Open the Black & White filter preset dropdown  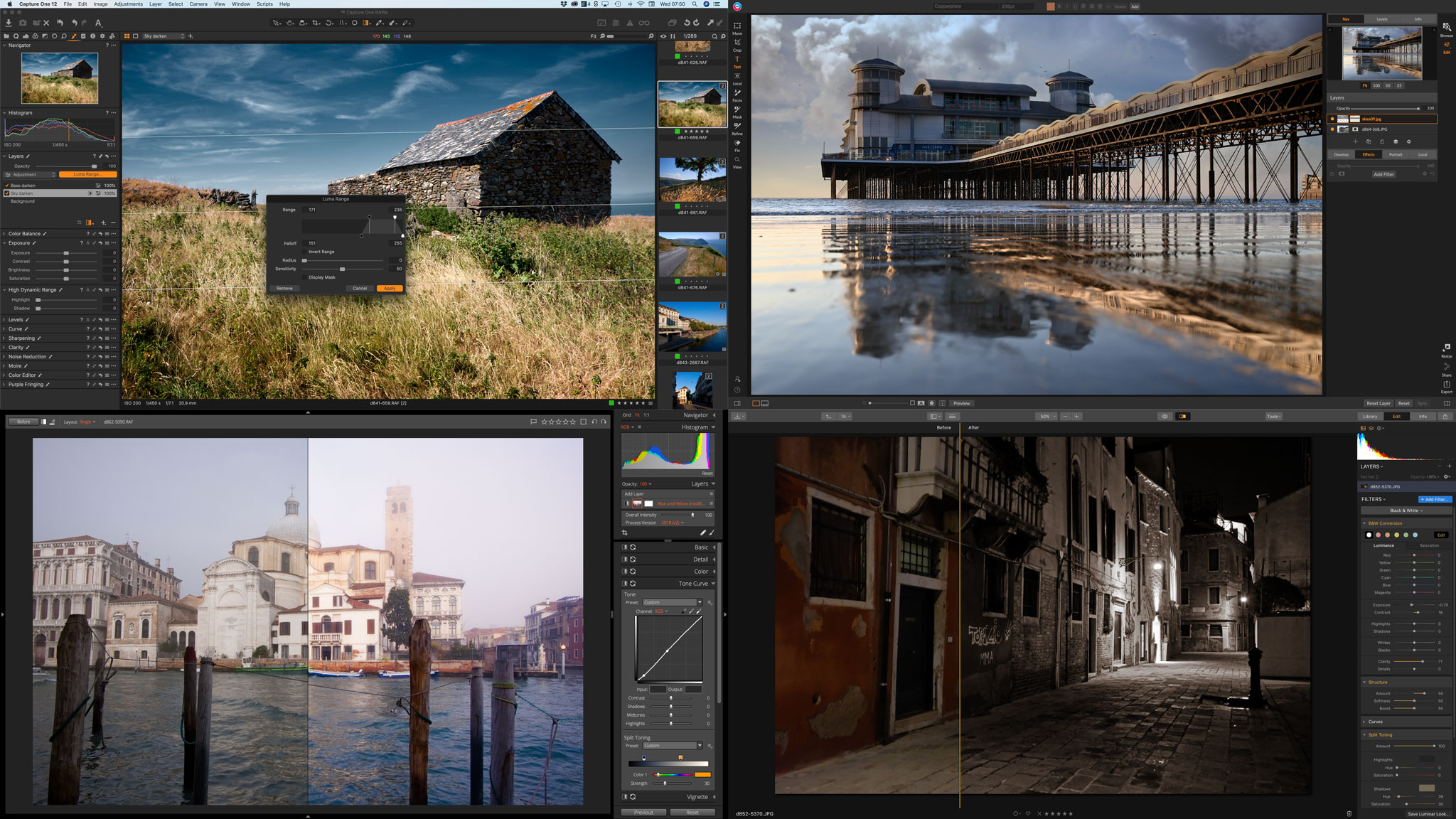pyautogui.click(x=1406, y=510)
